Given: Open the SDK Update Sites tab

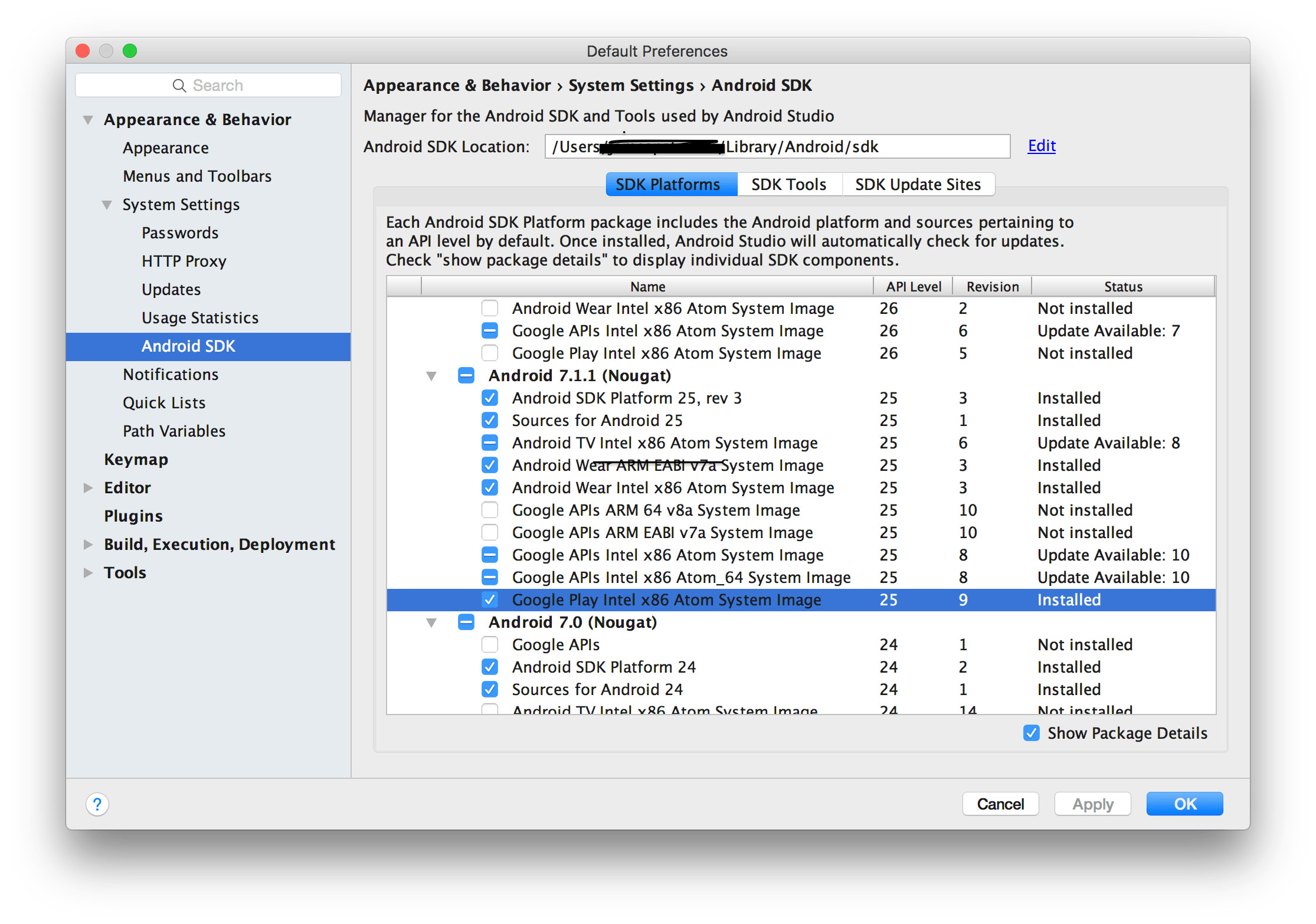Looking at the screenshot, I should pos(918,185).
